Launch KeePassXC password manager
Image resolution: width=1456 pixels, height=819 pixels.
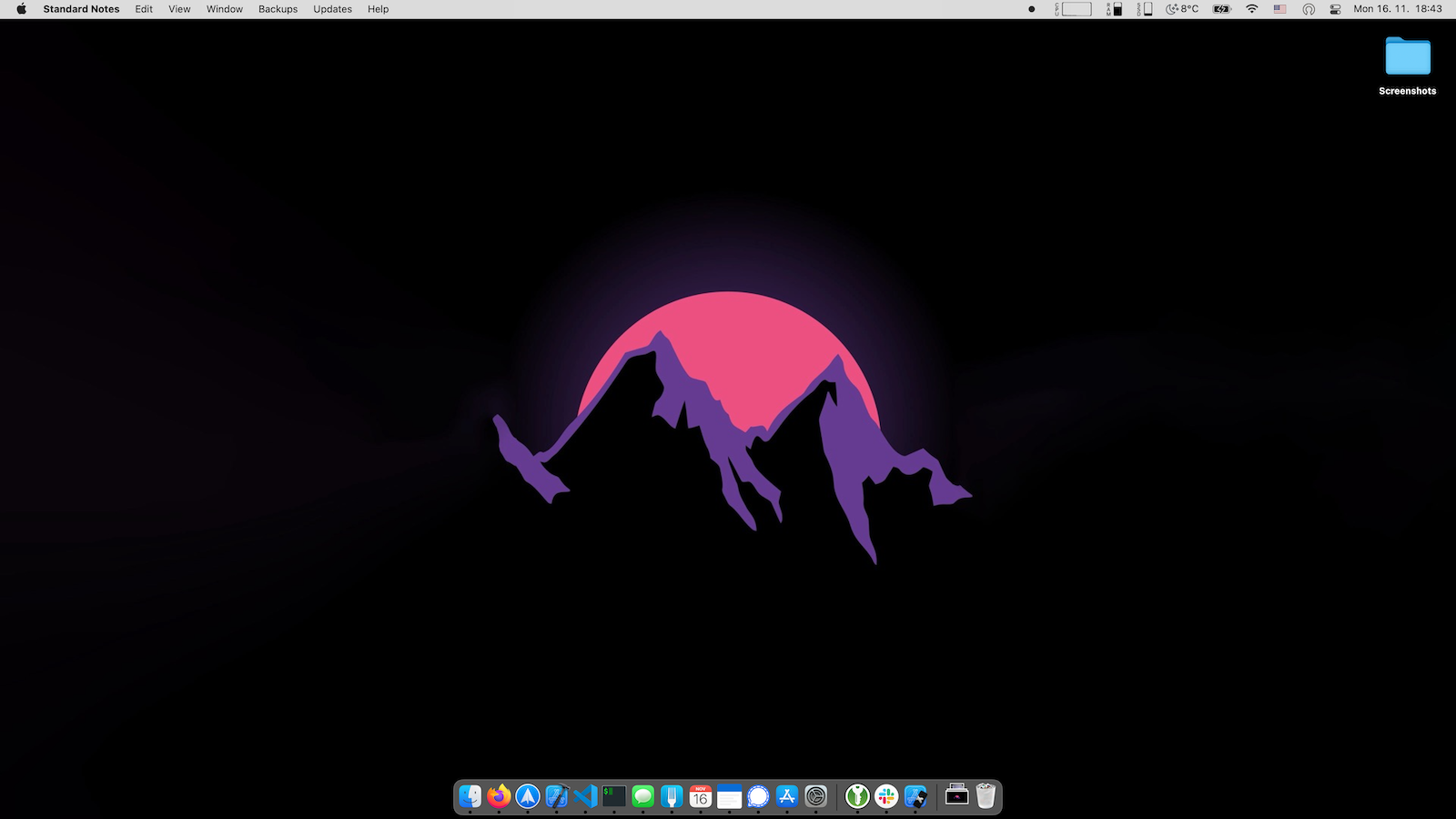click(856, 796)
